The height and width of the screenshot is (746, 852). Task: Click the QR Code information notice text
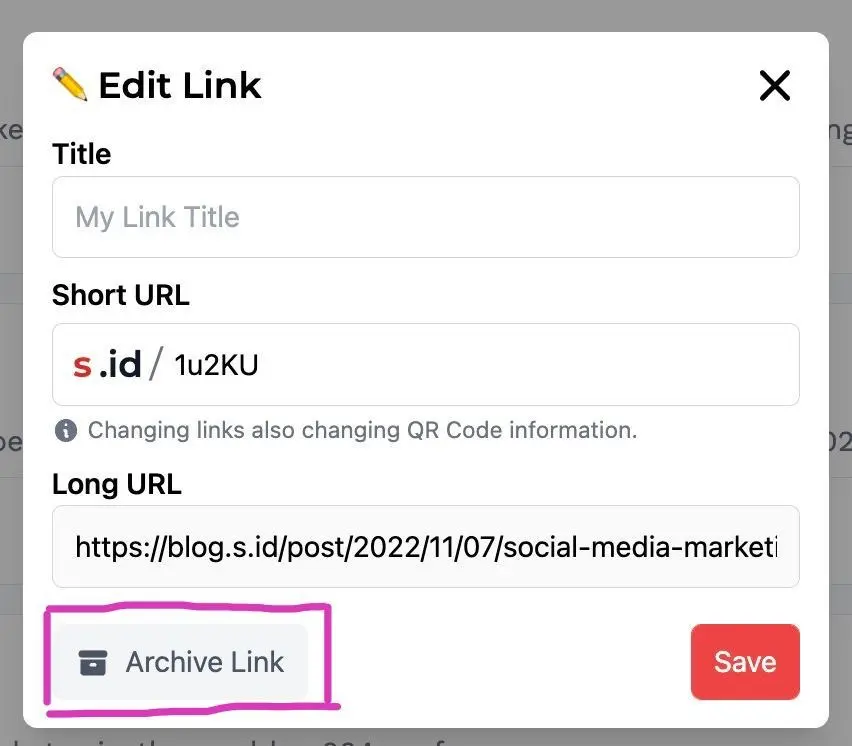(362, 431)
